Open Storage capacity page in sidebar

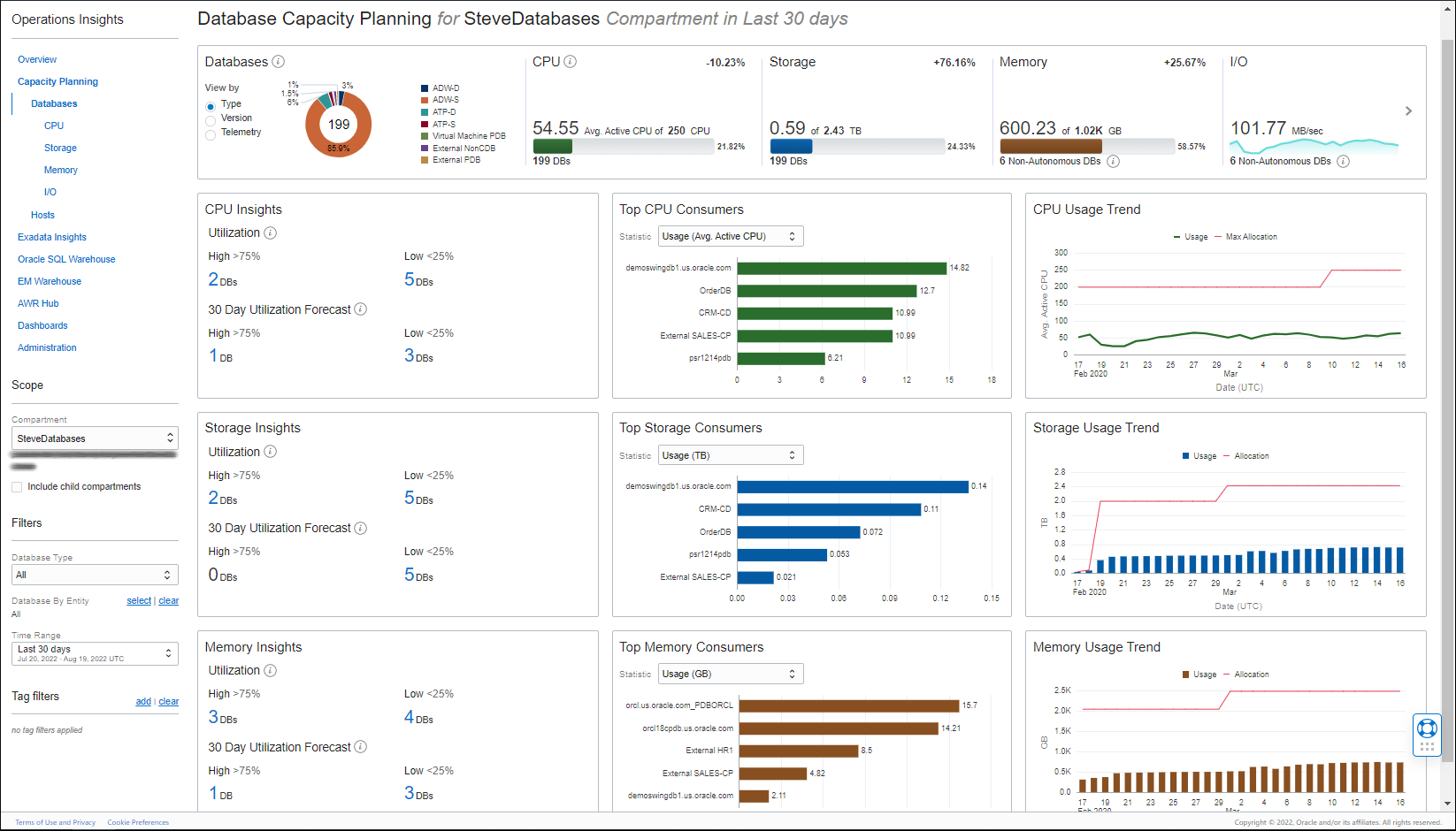point(60,148)
